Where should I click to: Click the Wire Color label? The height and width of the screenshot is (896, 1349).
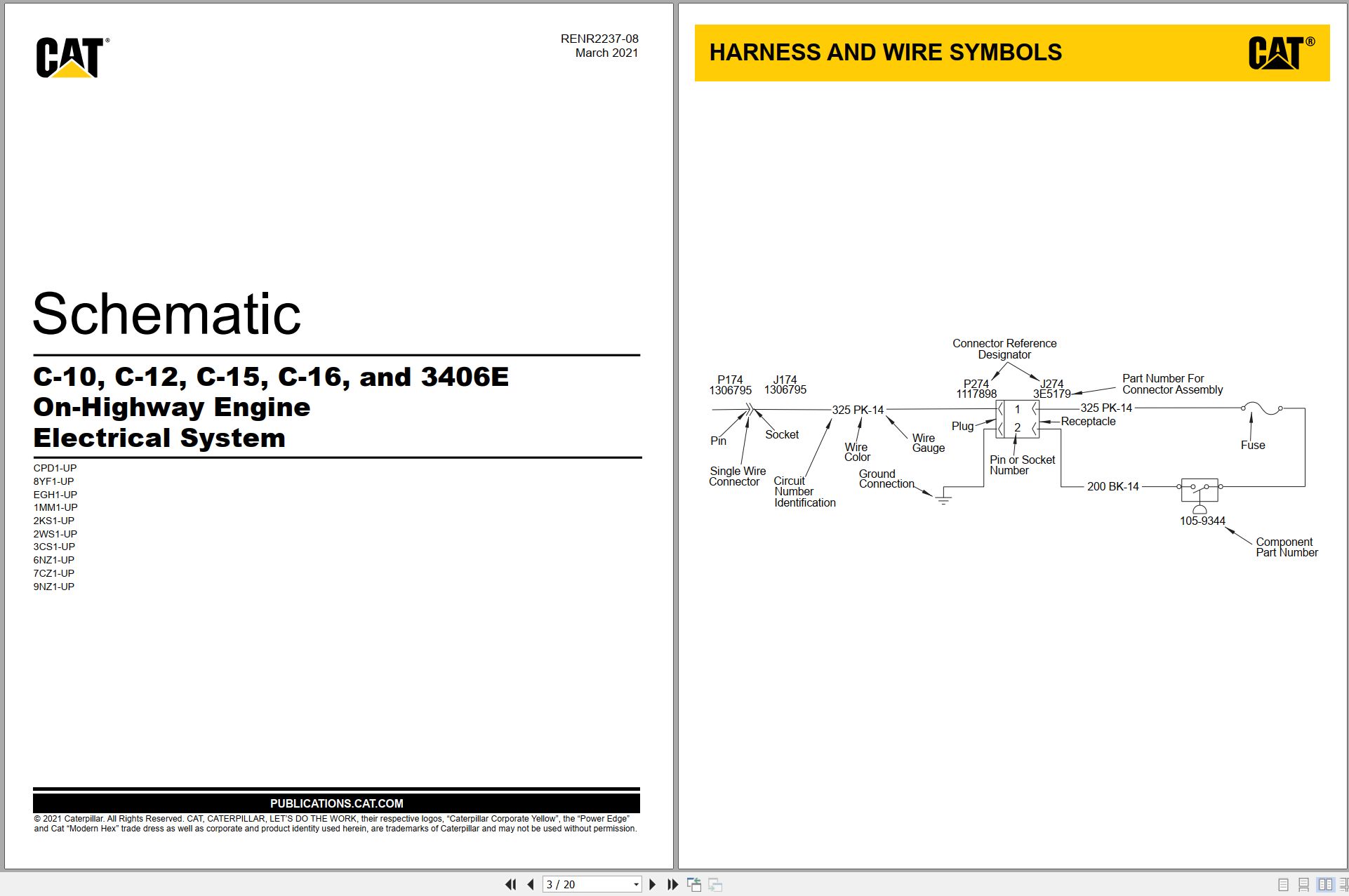point(857,452)
